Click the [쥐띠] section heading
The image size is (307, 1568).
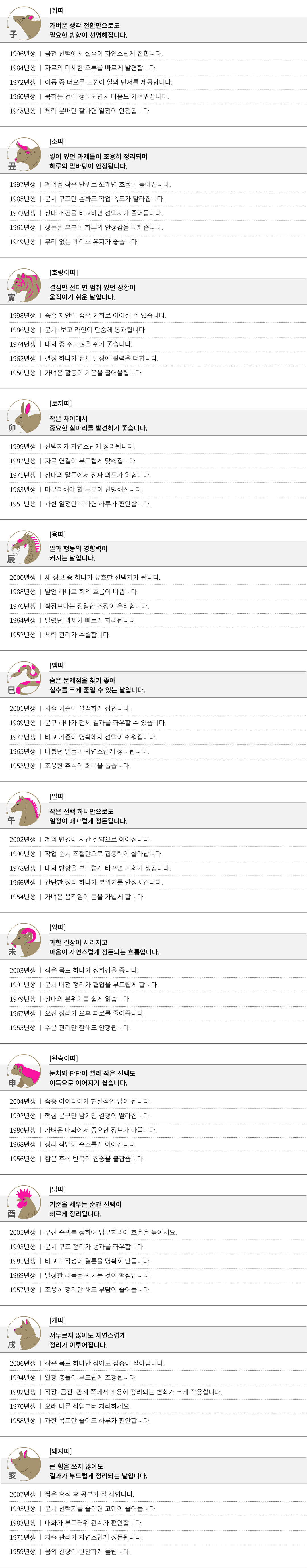tap(58, 11)
